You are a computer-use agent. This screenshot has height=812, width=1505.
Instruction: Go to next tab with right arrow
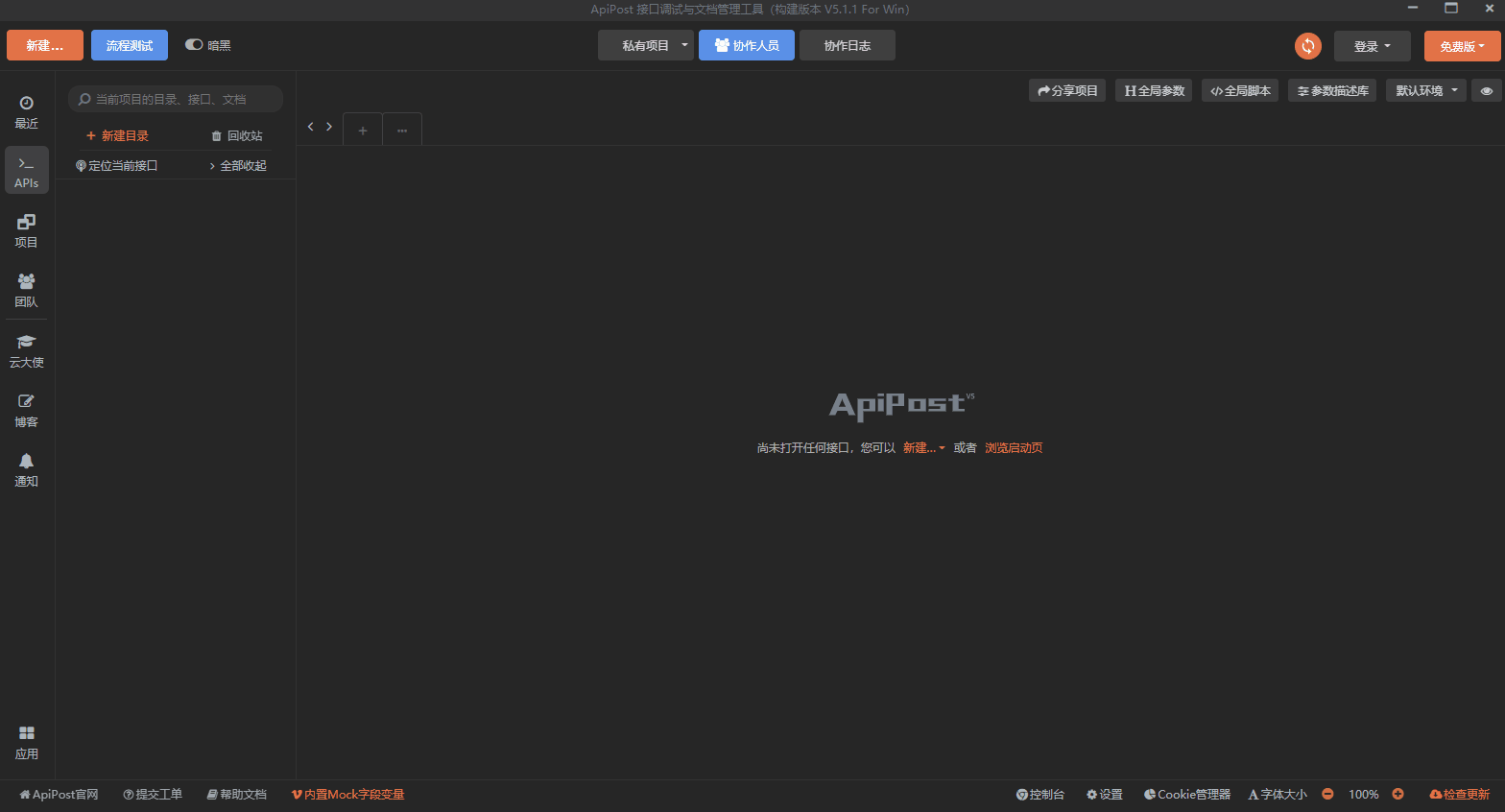(x=329, y=127)
